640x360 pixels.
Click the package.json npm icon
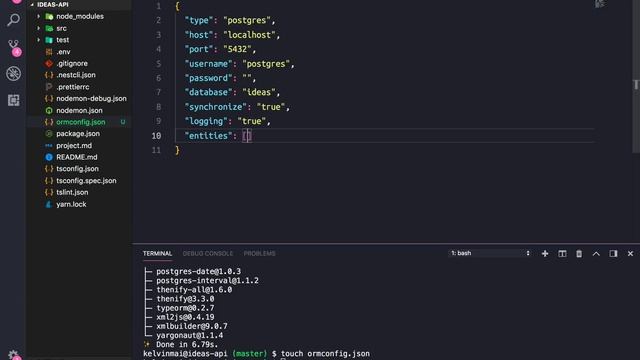click(x=49, y=133)
